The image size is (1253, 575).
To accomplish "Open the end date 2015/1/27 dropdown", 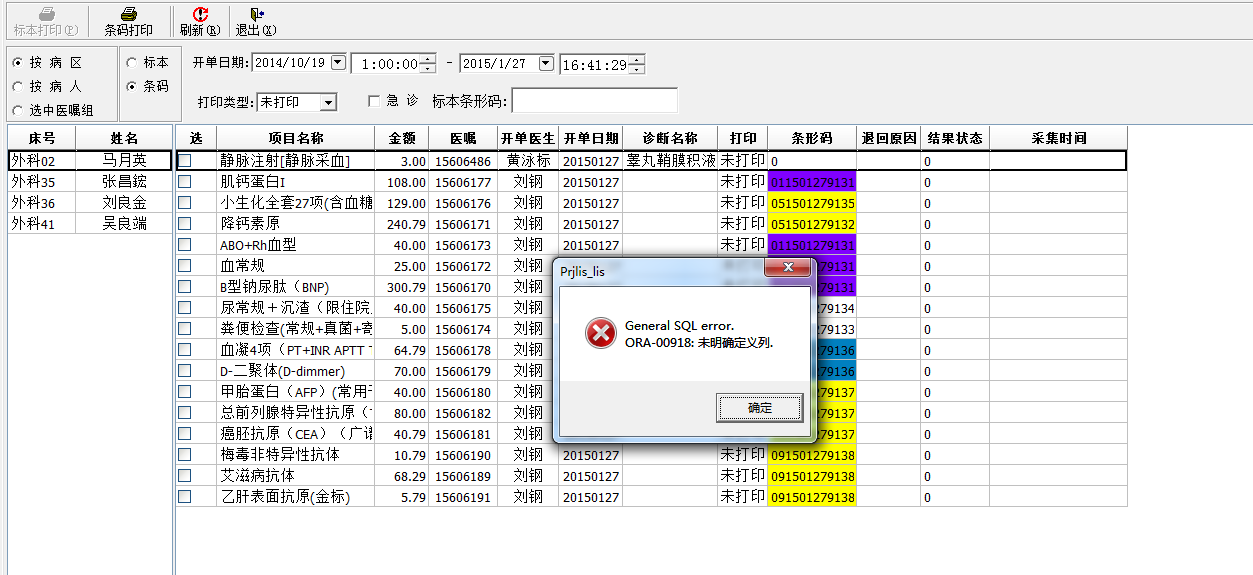I will (545, 62).
